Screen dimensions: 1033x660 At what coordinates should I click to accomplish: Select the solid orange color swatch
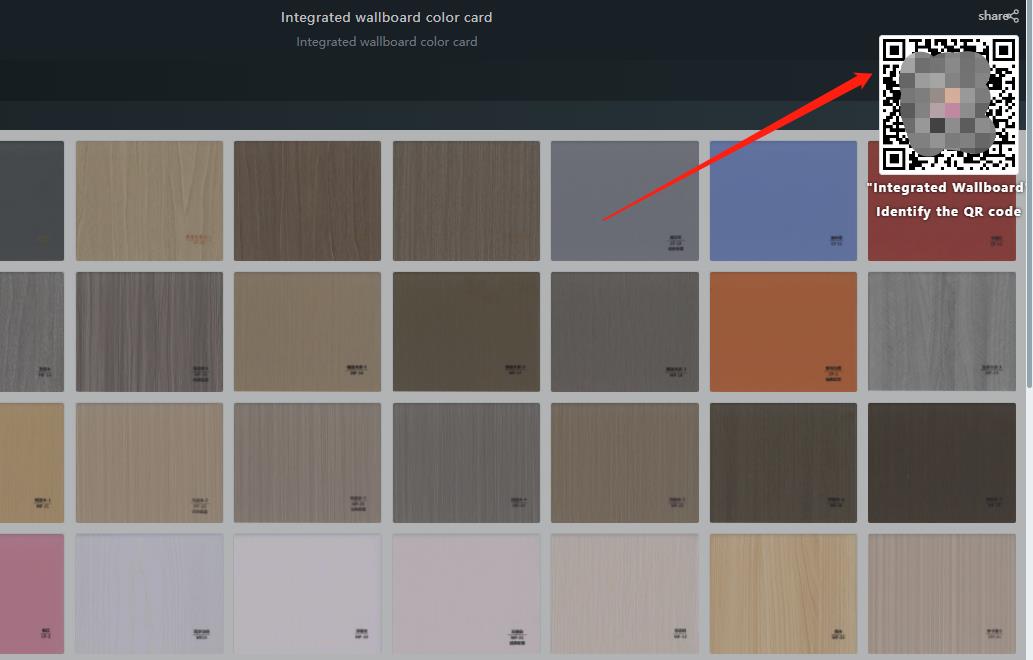pyautogui.click(x=783, y=331)
